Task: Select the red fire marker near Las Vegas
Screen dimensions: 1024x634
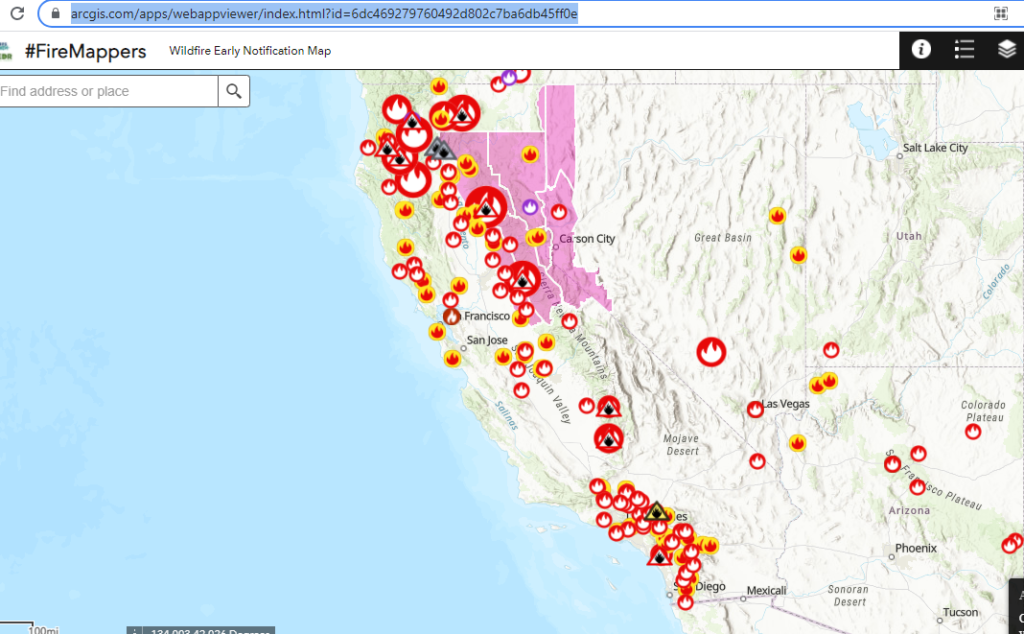Action: click(x=754, y=409)
